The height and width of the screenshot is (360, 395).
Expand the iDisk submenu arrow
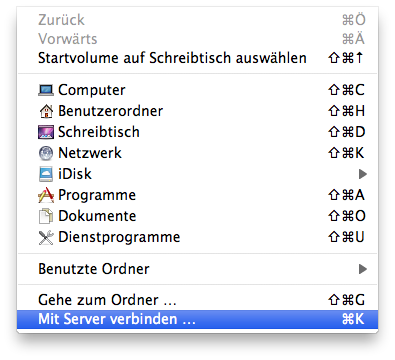pyautogui.click(x=363, y=174)
